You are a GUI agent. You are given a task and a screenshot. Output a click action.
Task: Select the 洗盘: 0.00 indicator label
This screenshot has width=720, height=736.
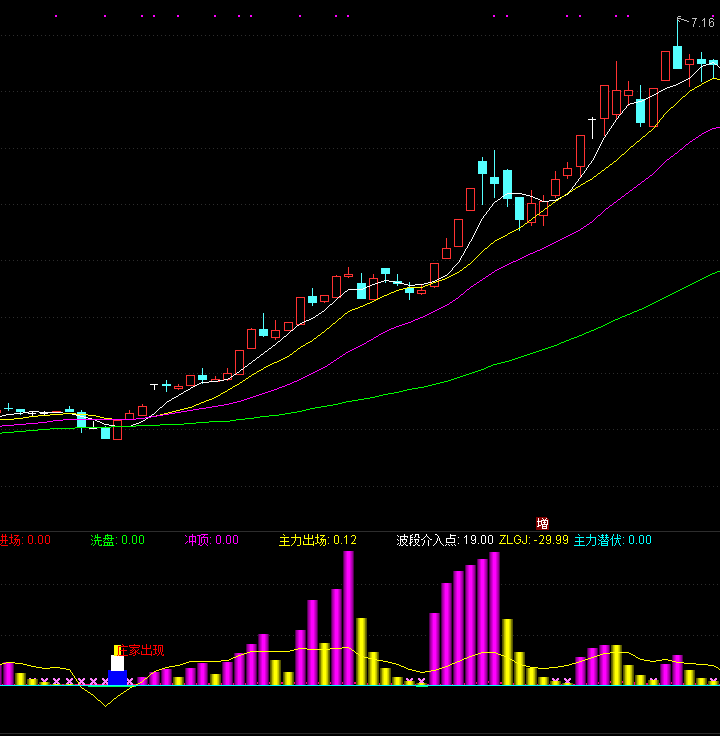coord(117,540)
